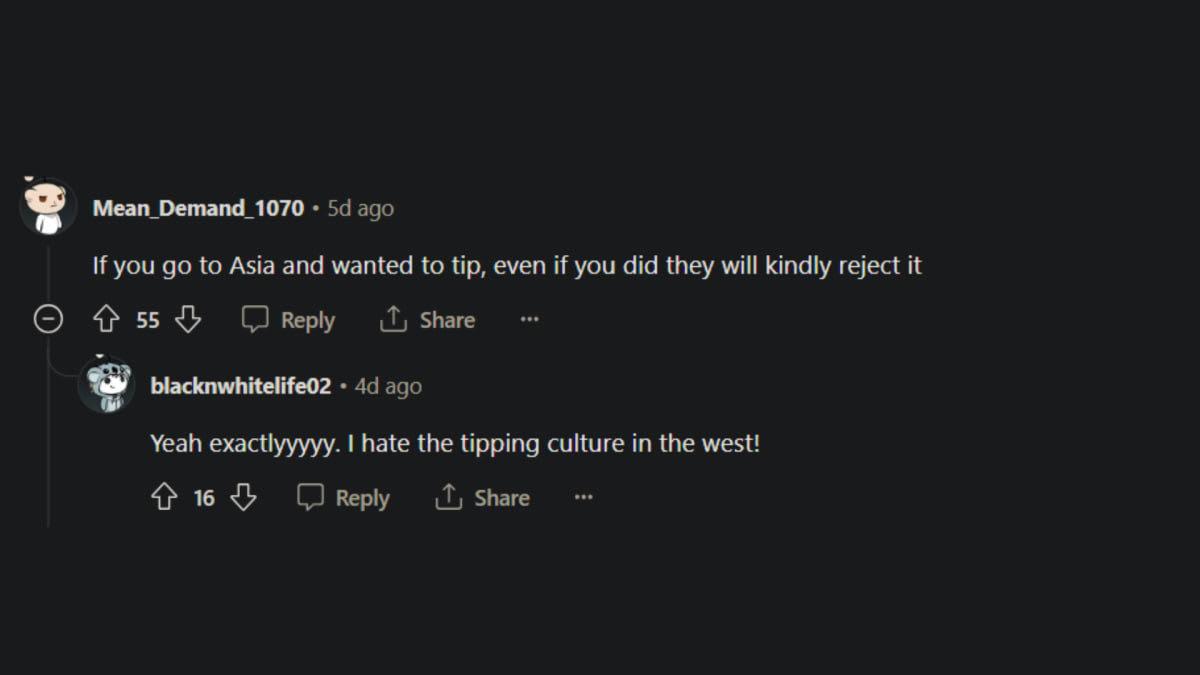Open Mean_Demand_1070's user profile link
Screen dimensions: 1200x675
(x=198, y=208)
